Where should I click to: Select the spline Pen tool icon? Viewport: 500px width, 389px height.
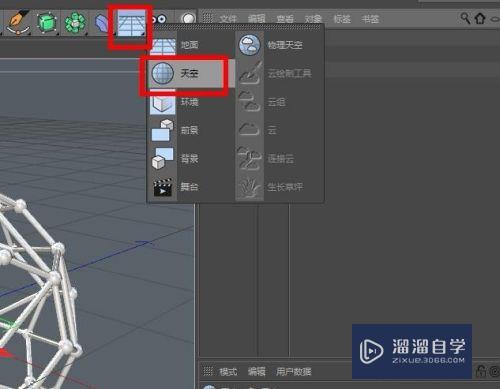point(18,22)
